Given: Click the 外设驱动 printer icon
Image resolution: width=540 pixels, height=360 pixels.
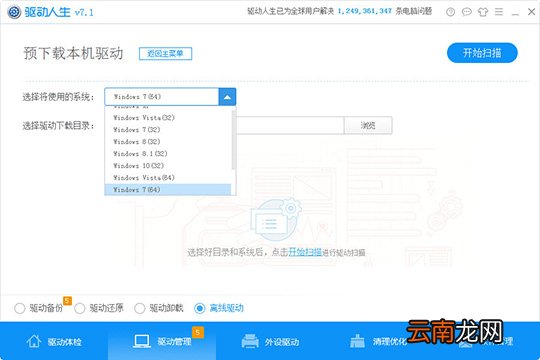Looking at the screenshot, I should (250, 341).
